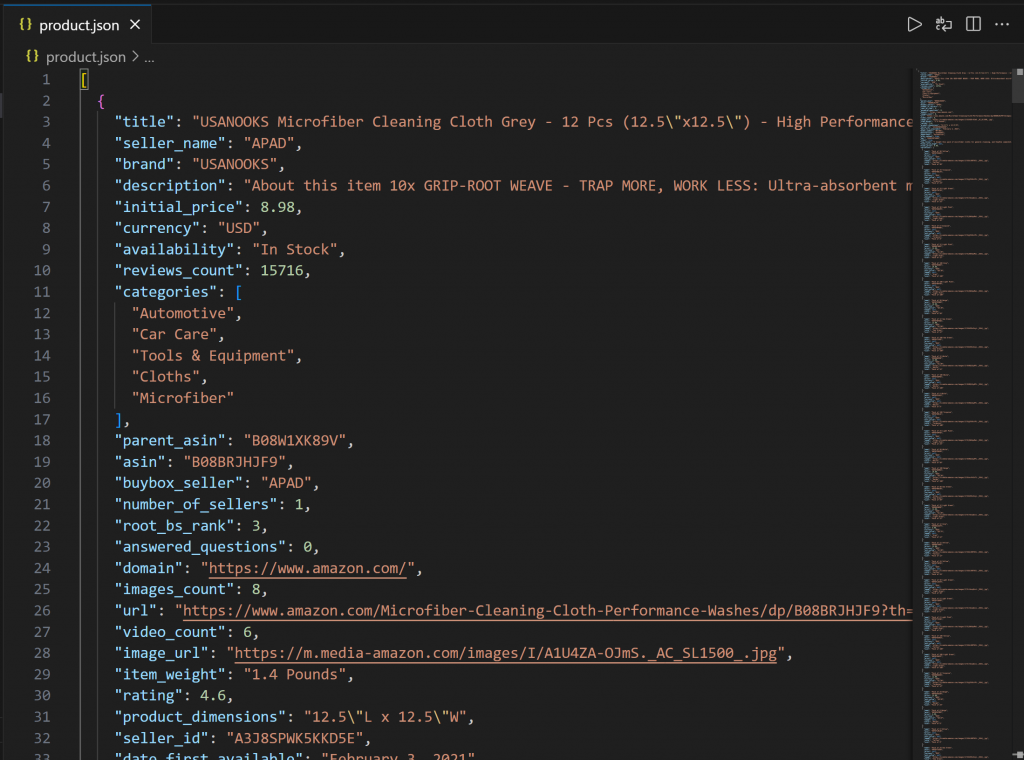Expand the More Actions menu in the editor toolbar

pyautogui.click(x=1001, y=24)
